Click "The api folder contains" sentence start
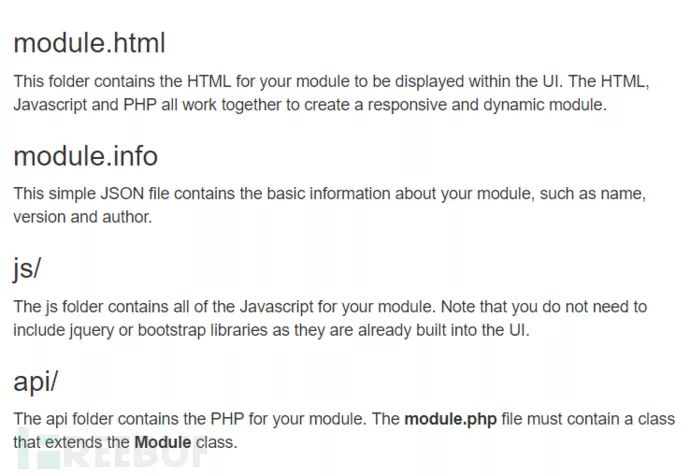This screenshot has width=690, height=476. point(96,419)
